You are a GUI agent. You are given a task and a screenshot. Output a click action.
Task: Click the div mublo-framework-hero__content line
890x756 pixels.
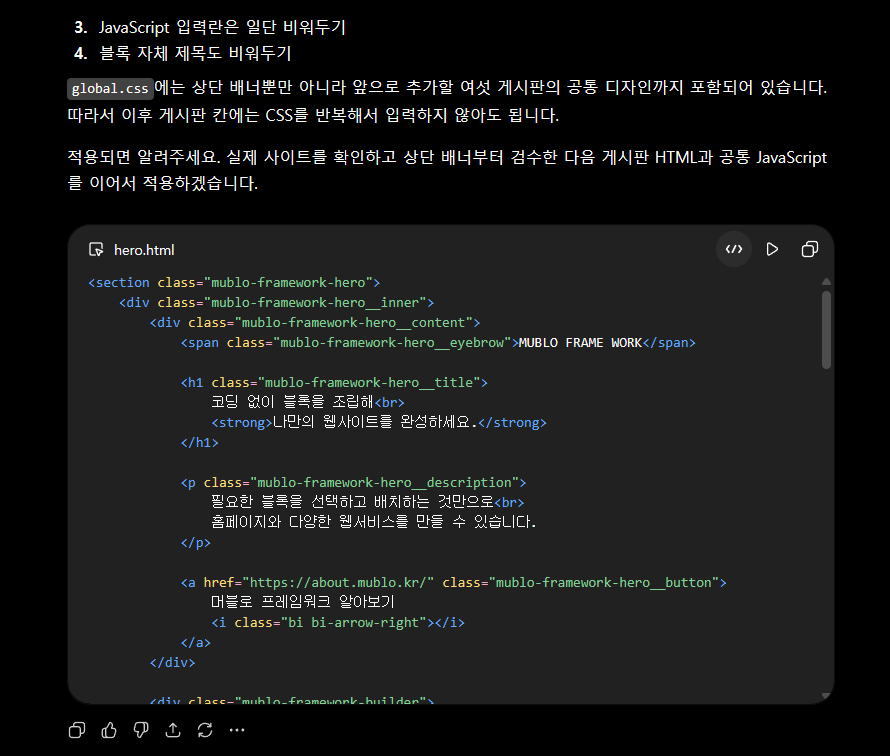[x=315, y=322]
